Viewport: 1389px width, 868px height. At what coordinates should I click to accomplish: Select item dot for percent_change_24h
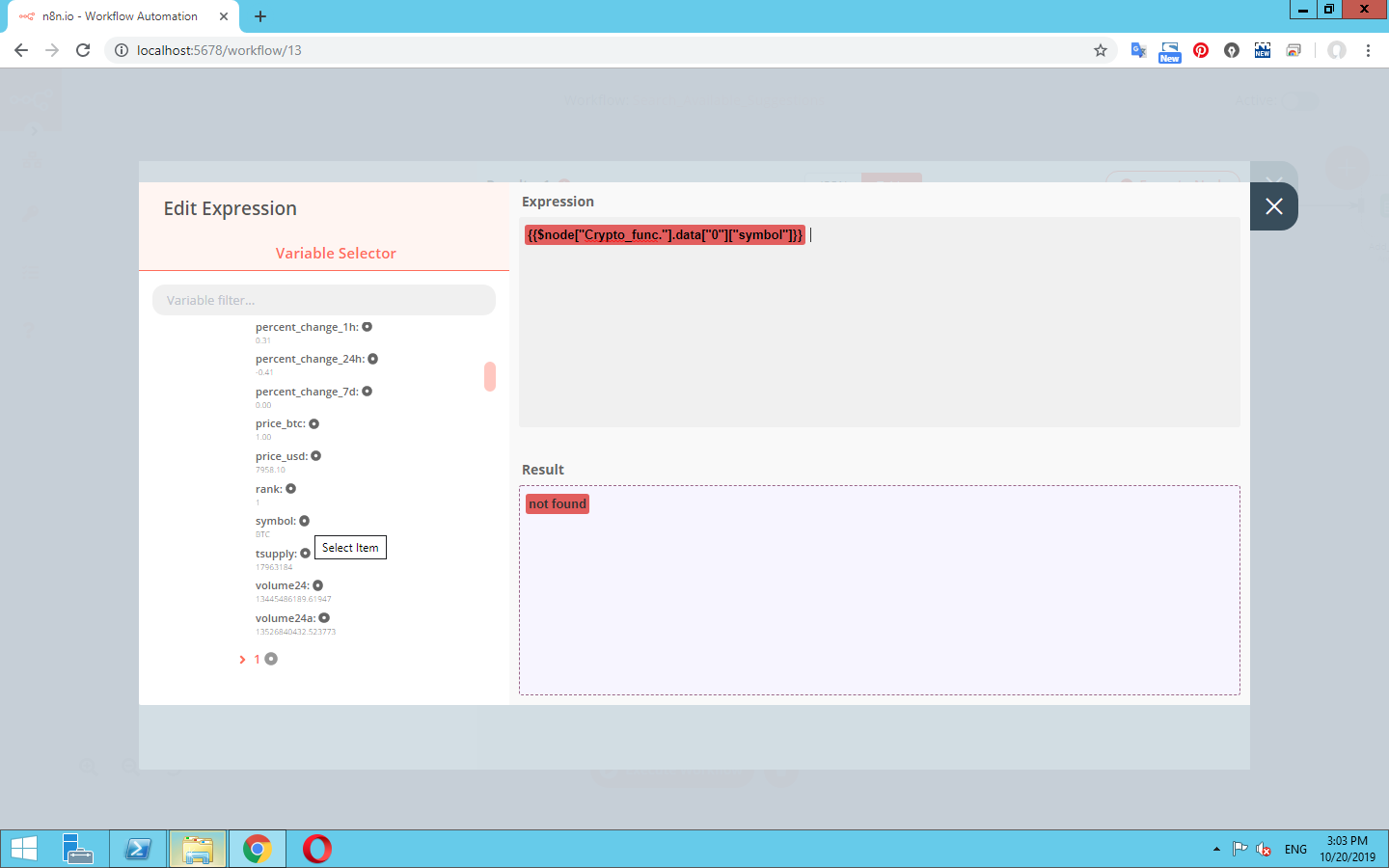pyautogui.click(x=372, y=359)
